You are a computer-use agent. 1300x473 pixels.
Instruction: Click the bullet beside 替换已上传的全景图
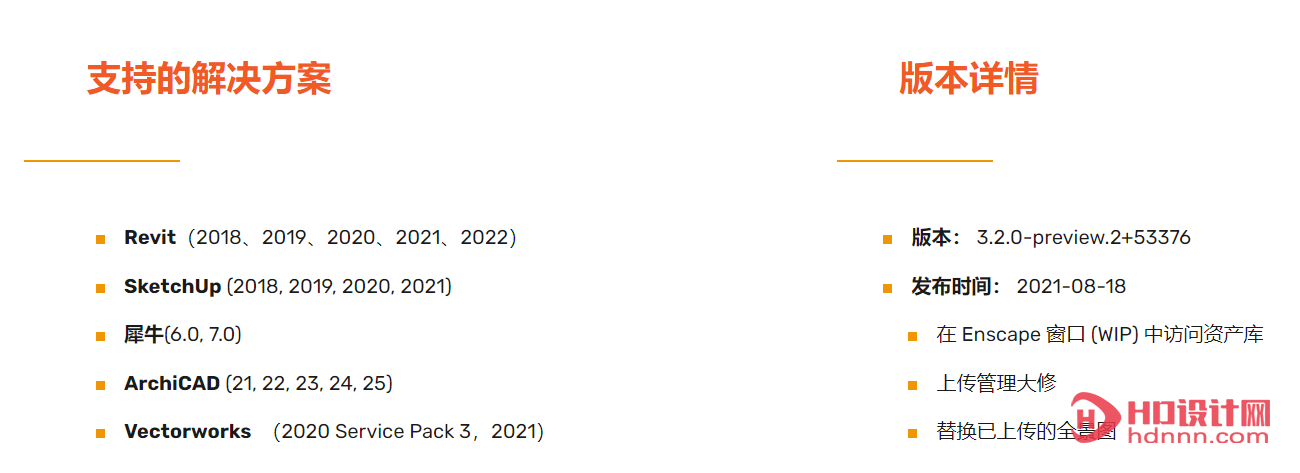point(912,434)
